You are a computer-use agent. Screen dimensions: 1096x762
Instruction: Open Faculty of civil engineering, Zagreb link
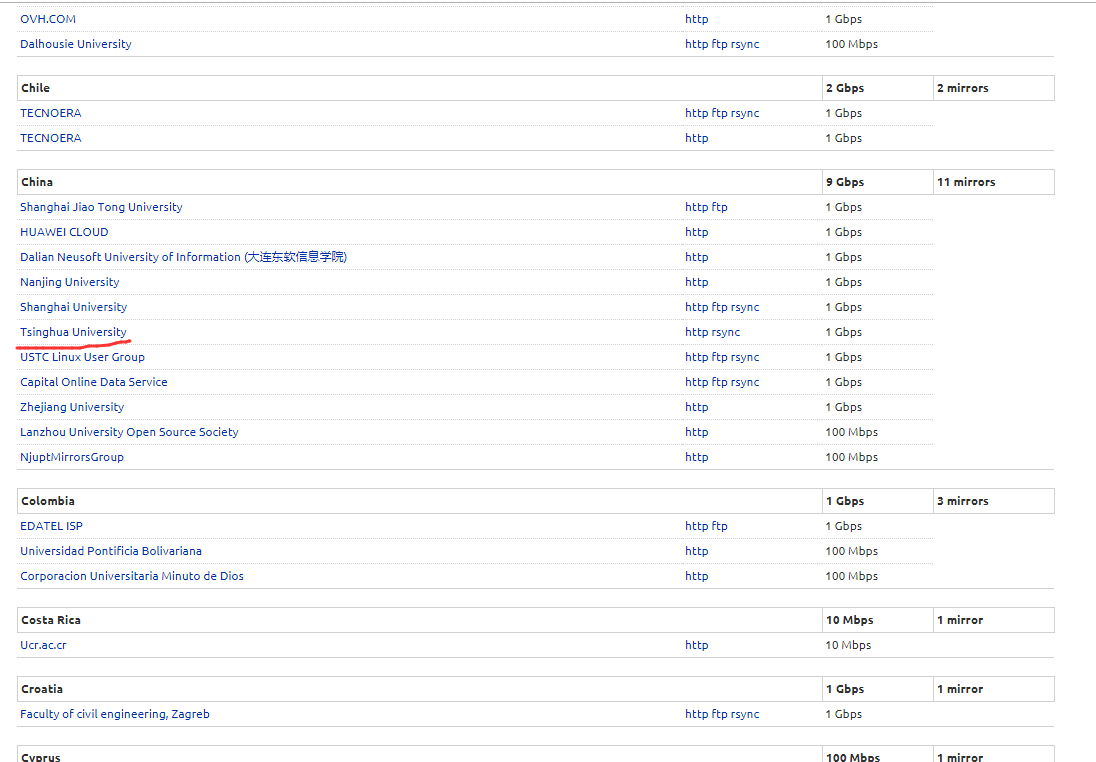[115, 714]
